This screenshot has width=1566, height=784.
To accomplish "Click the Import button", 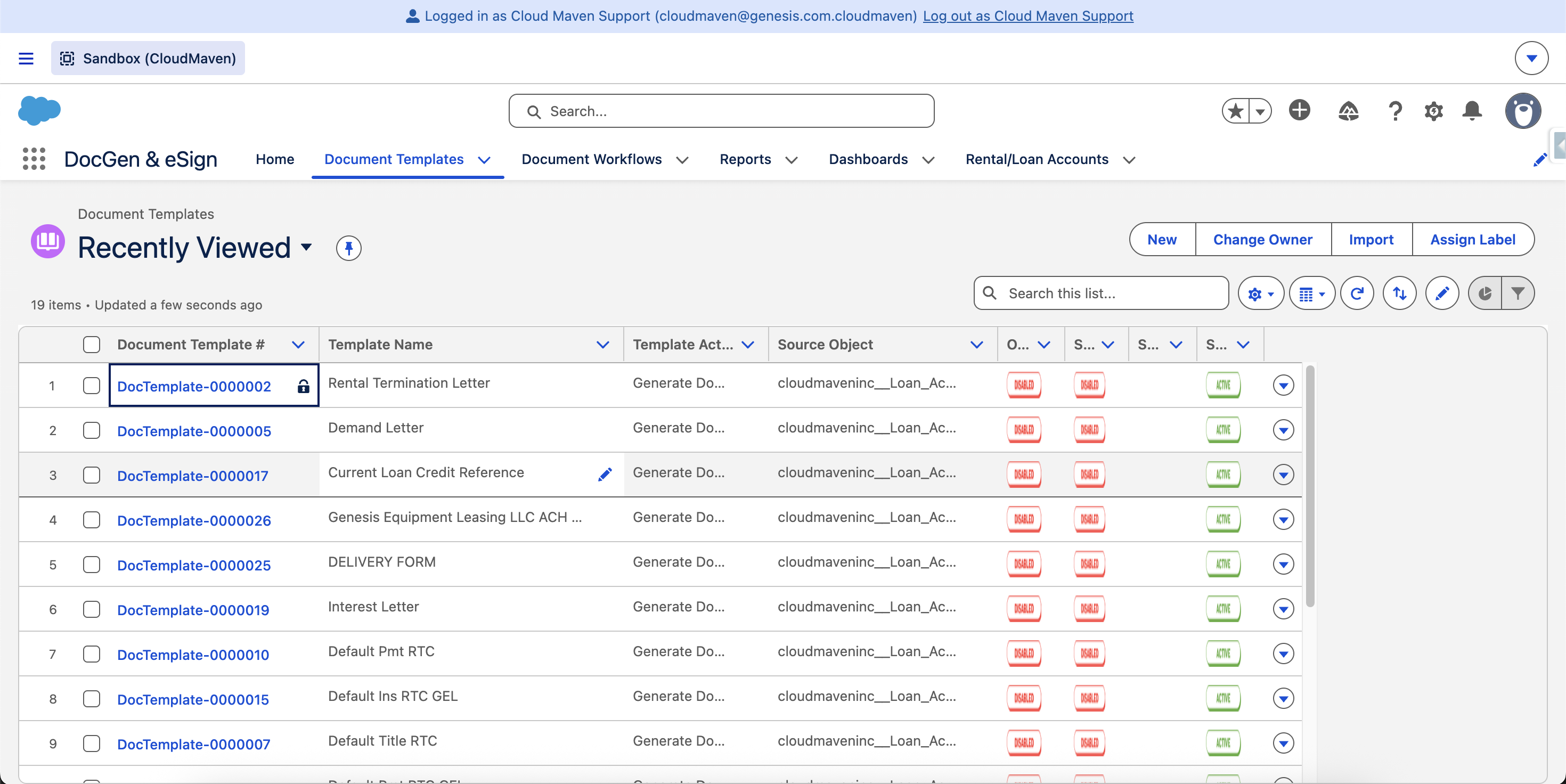I will pyautogui.click(x=1371, y=240).
